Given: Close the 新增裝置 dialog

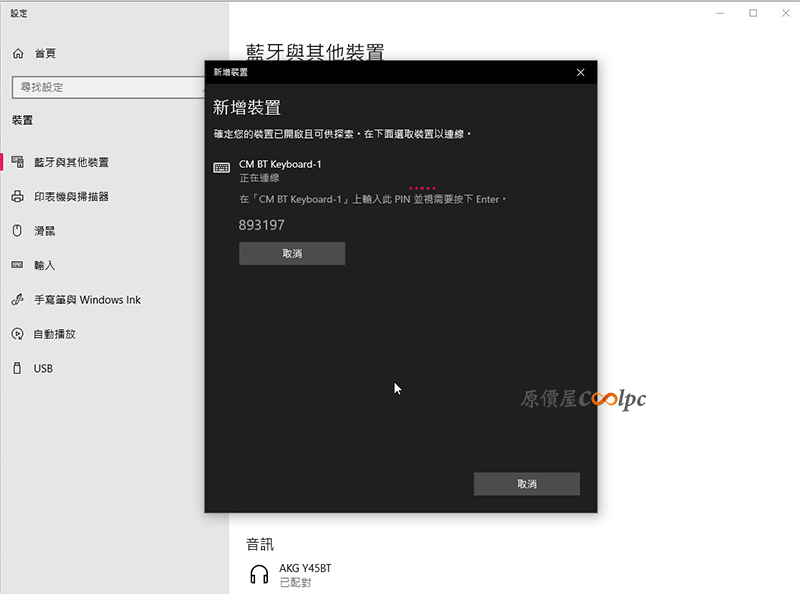Looking at the screenshot, I should [580, 72].
